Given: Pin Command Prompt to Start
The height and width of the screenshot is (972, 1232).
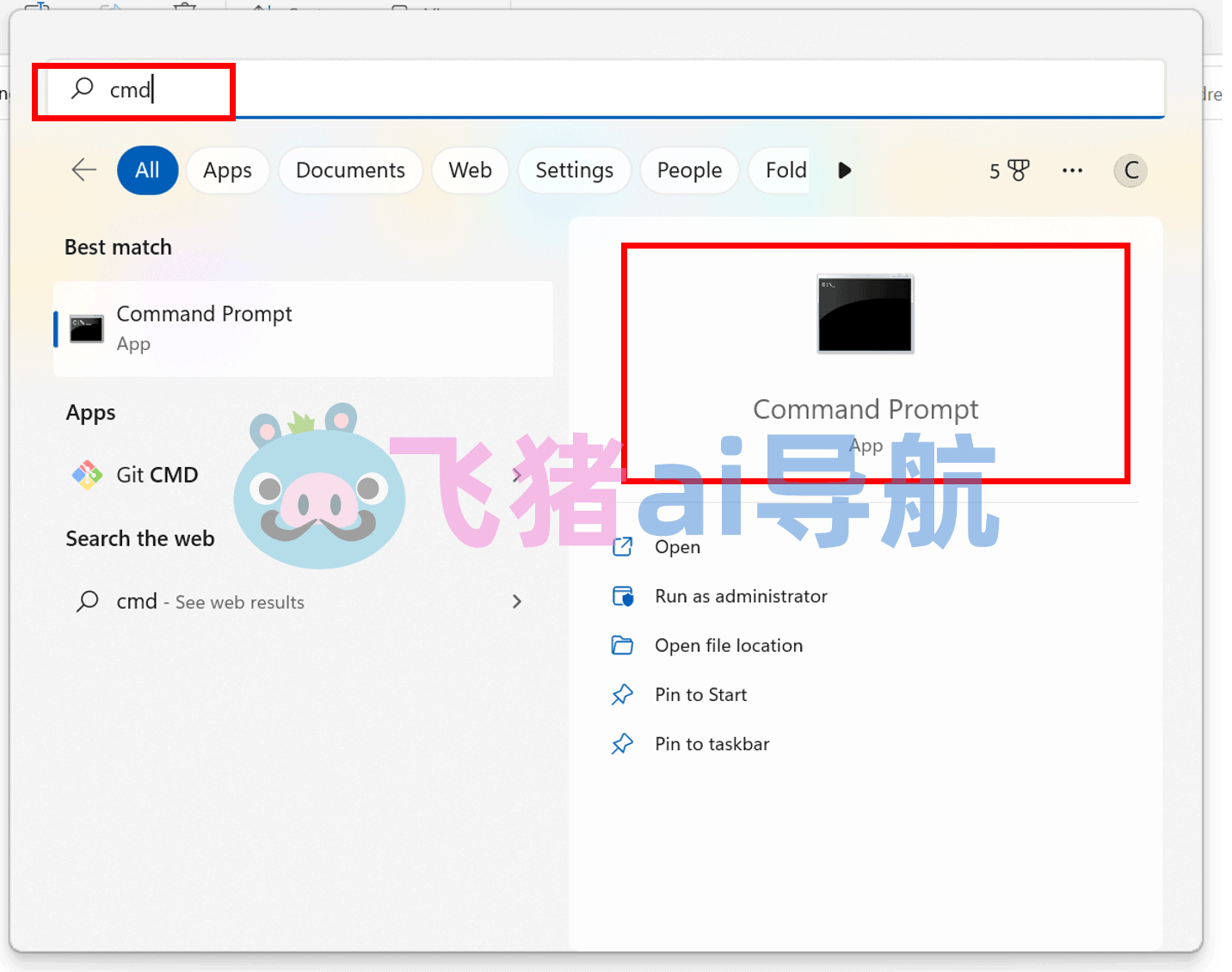Looking at the screenshot, I should click(x=699, y=694).
